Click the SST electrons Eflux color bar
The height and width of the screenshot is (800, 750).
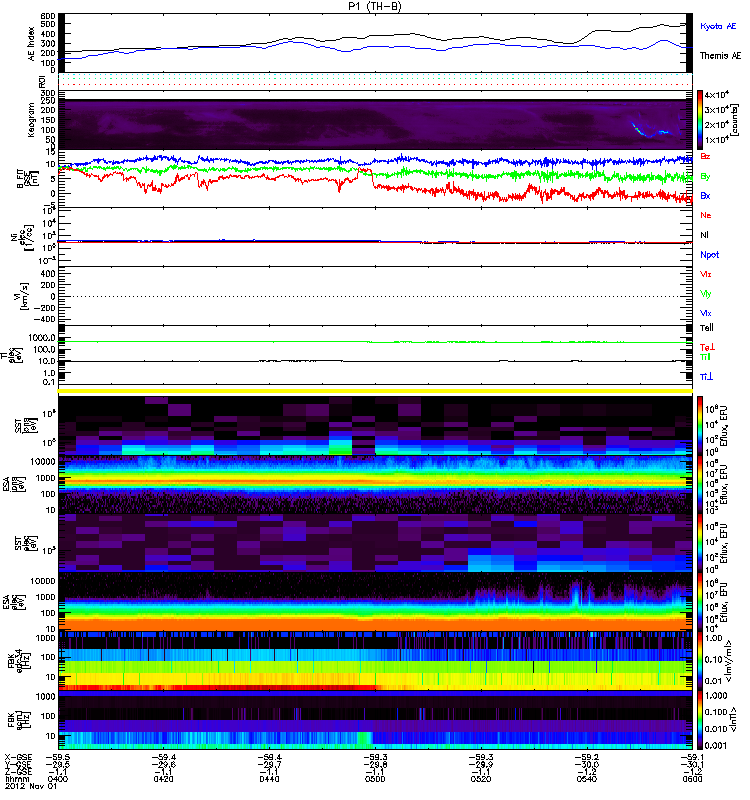(700, 543)
